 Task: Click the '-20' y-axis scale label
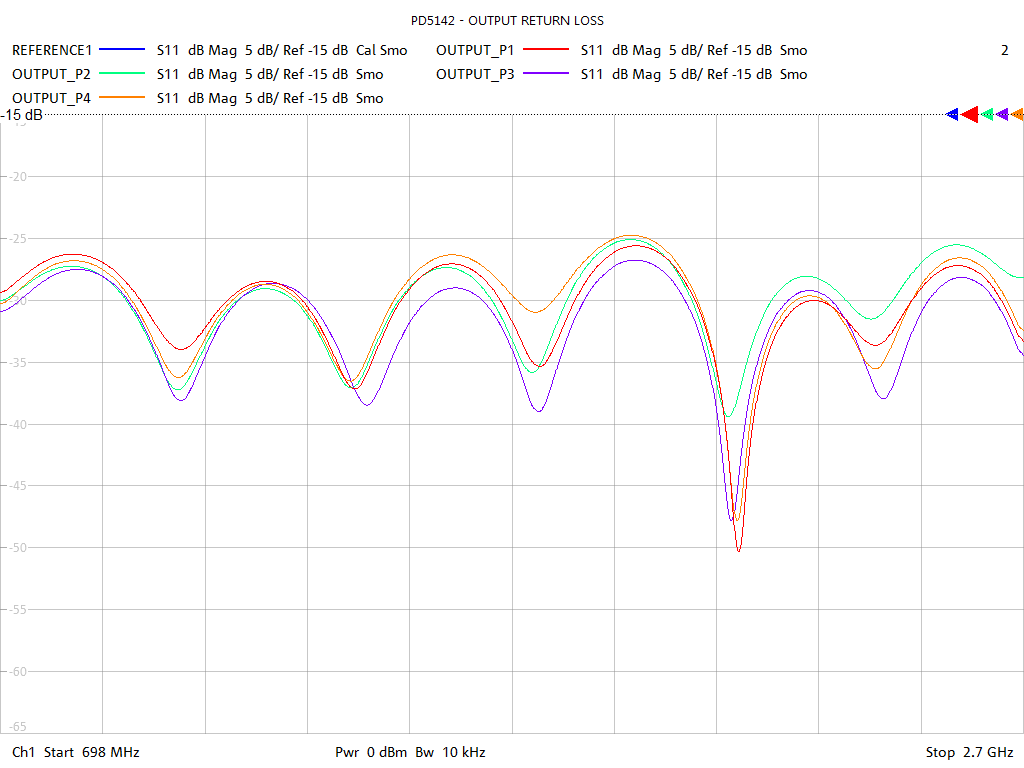pos(18,177)
